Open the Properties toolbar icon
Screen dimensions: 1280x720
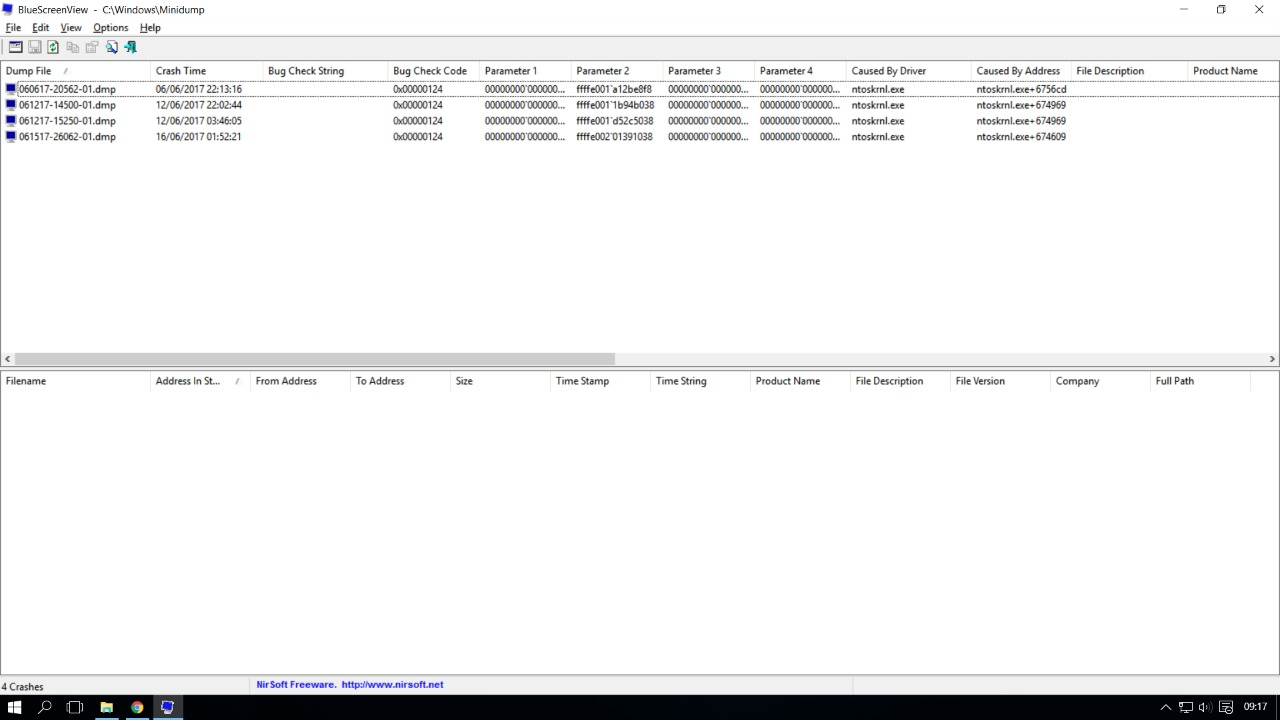(92, 47)
